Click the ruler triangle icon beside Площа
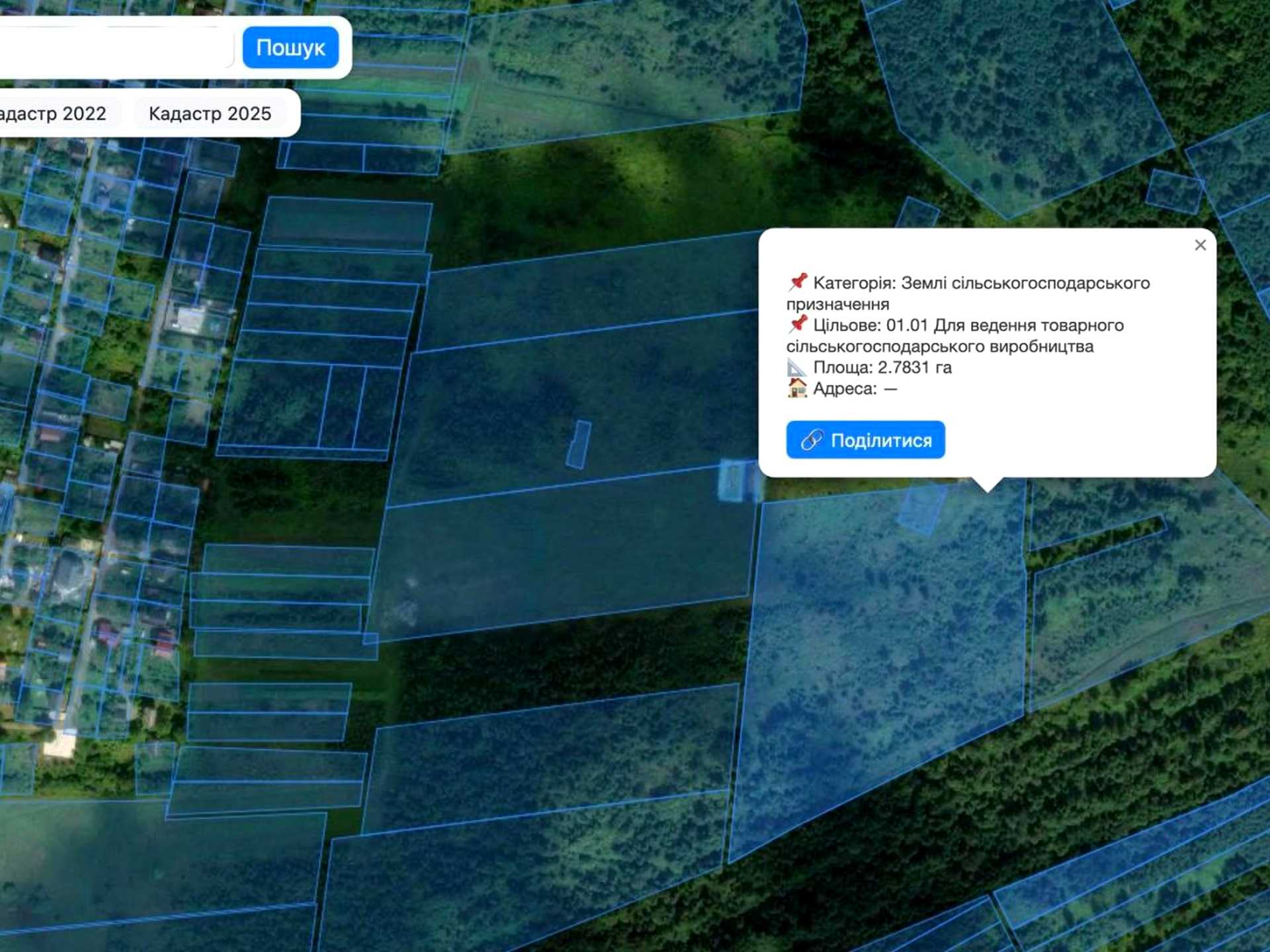This screenshot has width=1270, height=952. pyautogui.click(x=797, y=367)
